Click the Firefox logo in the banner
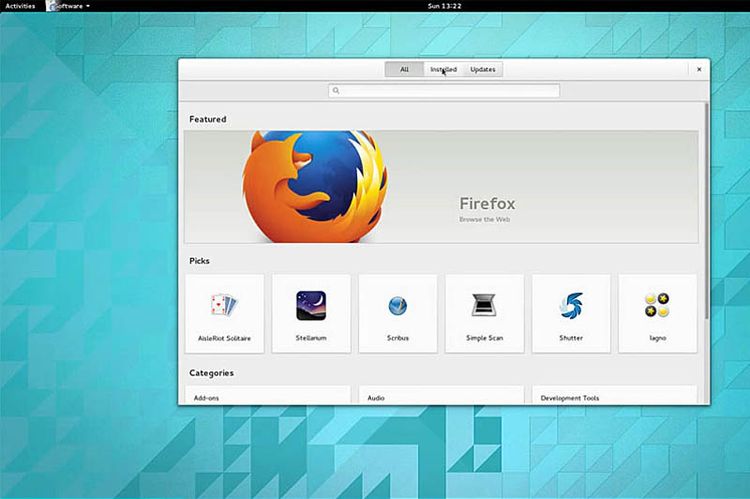This screenshot has width=750, height=499. [x=315, y=187]
